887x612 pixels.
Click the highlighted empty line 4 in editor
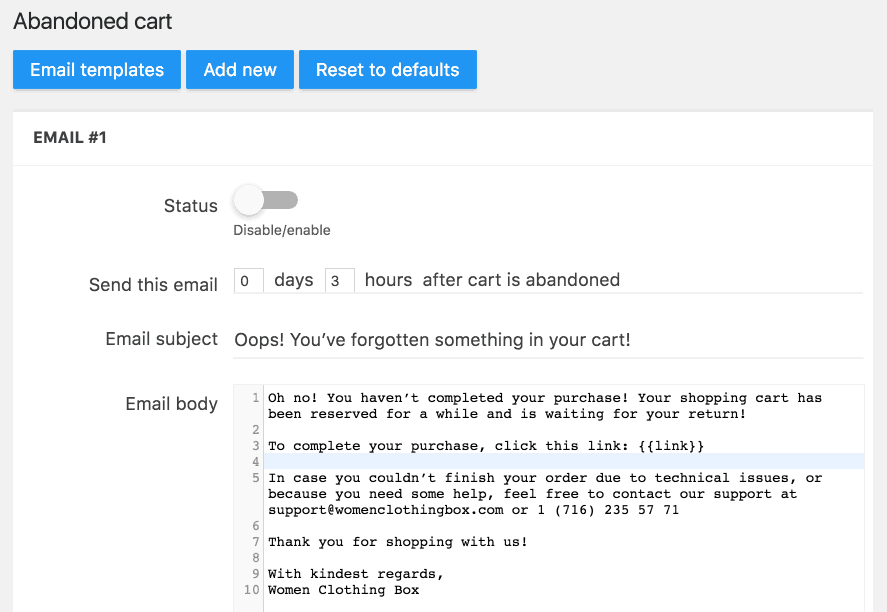click(563, 462)
